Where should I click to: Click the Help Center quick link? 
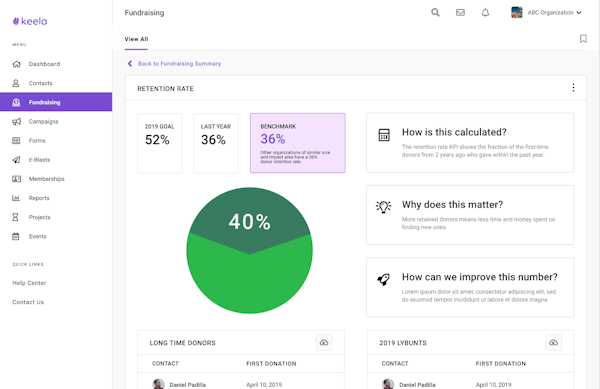pos(29,283)
